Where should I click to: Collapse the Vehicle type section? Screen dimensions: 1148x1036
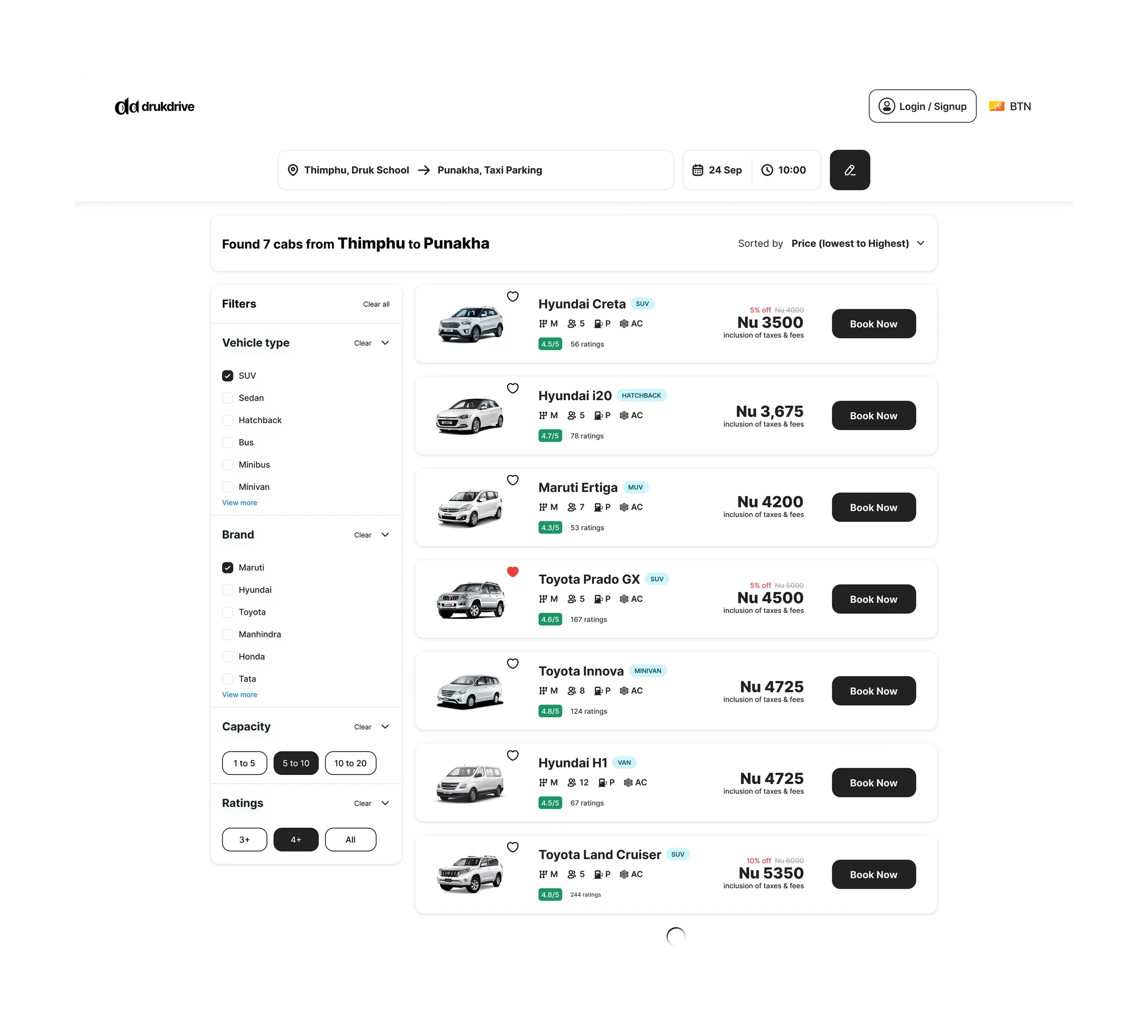385,343
